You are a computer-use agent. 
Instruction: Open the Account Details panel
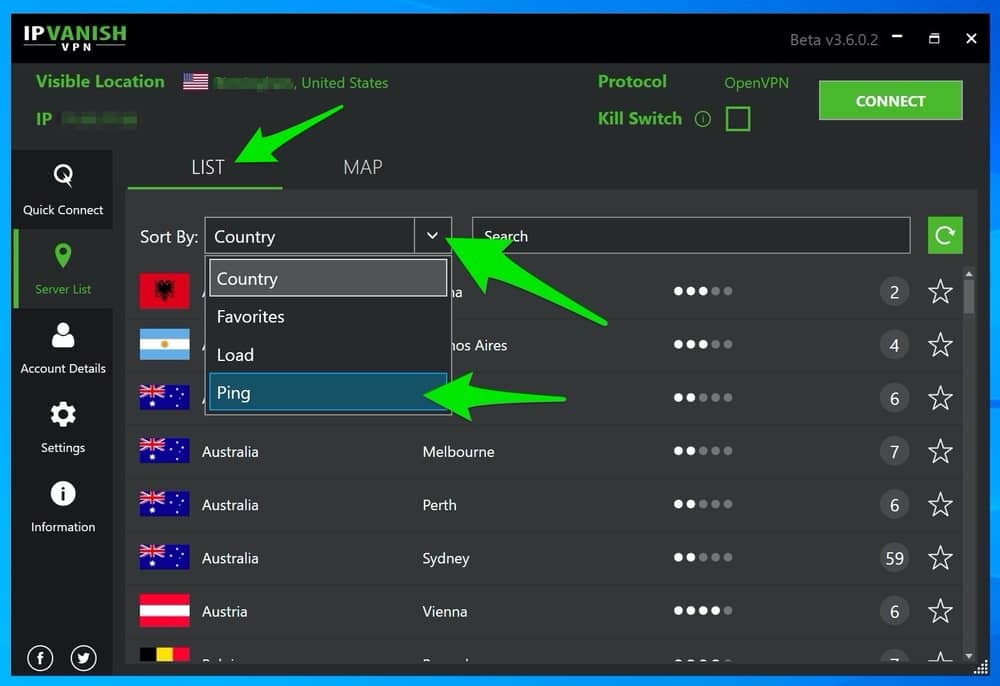pyautogui.click(x=63, y=347)
